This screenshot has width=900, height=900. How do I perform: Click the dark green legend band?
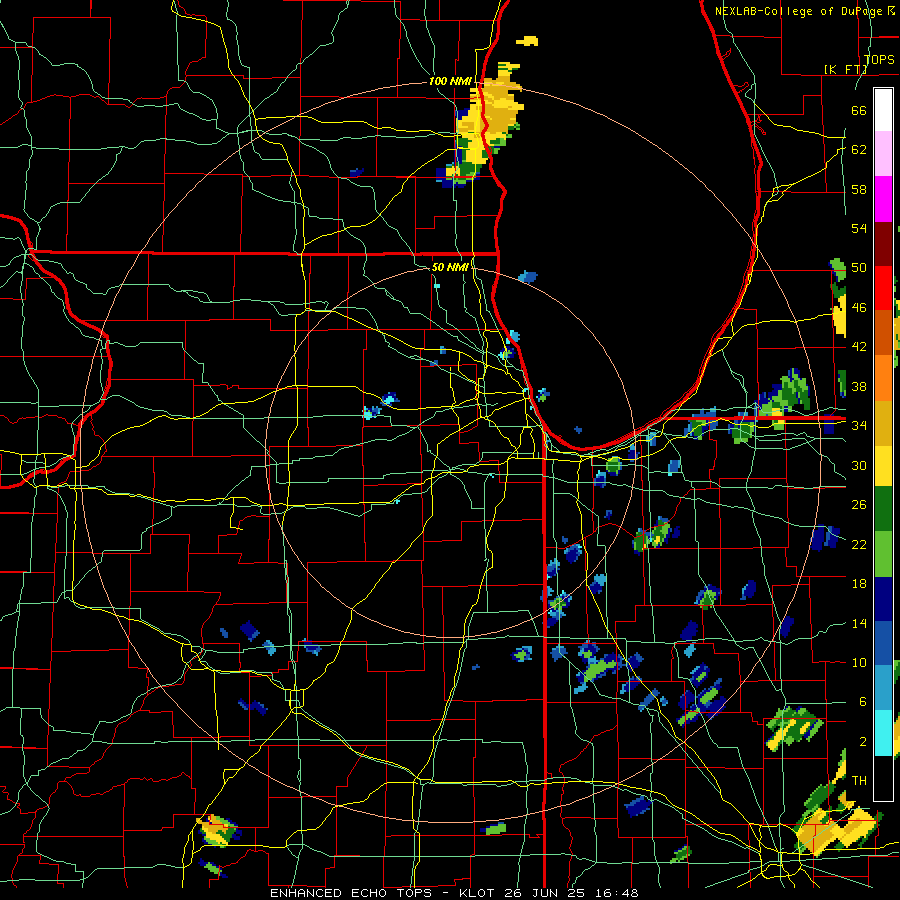point(883,509)
